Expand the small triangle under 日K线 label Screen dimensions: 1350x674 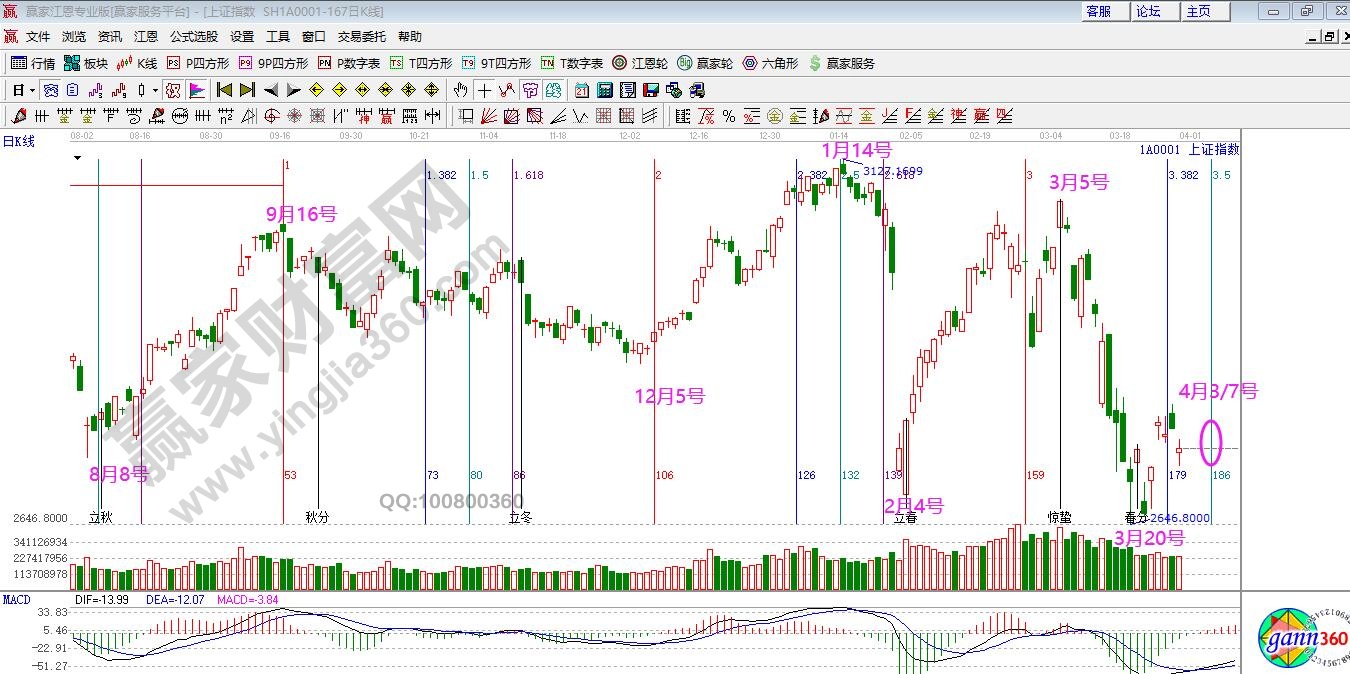pos(77,158)
